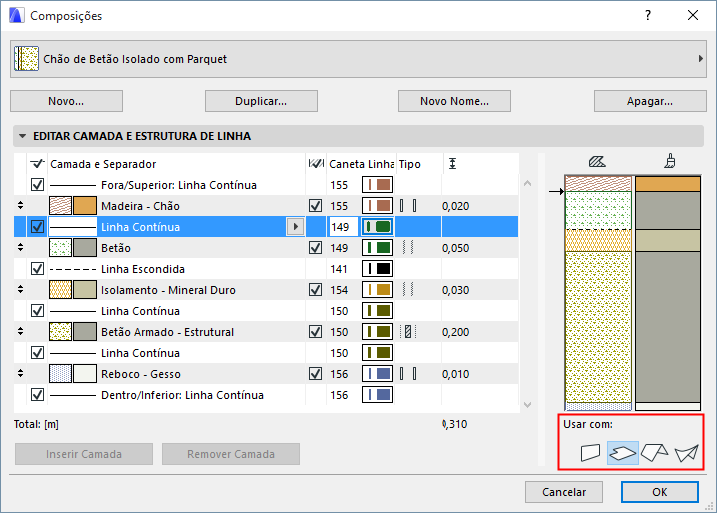Click the Madeira - Chão Tipo finish icon

click(x=408, y=206)
